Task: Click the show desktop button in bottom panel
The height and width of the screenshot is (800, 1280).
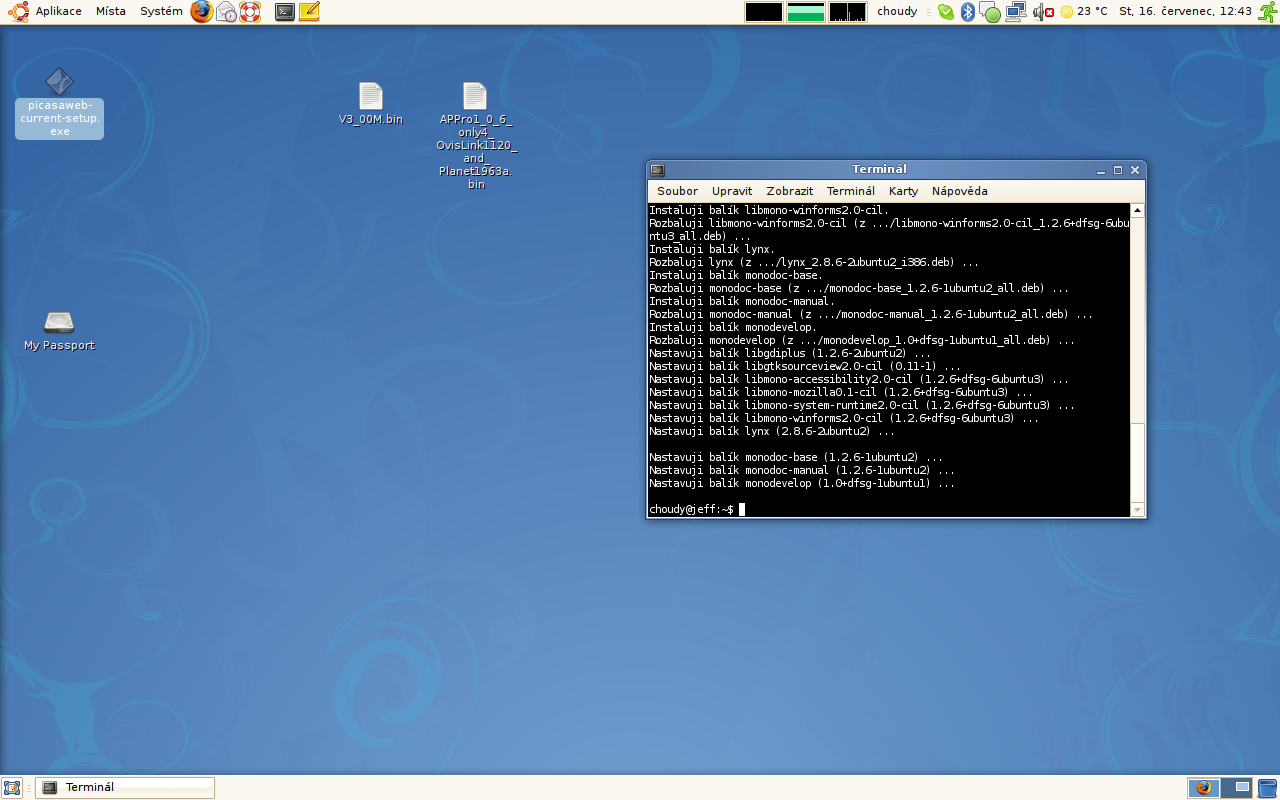Action: [12, 788]
